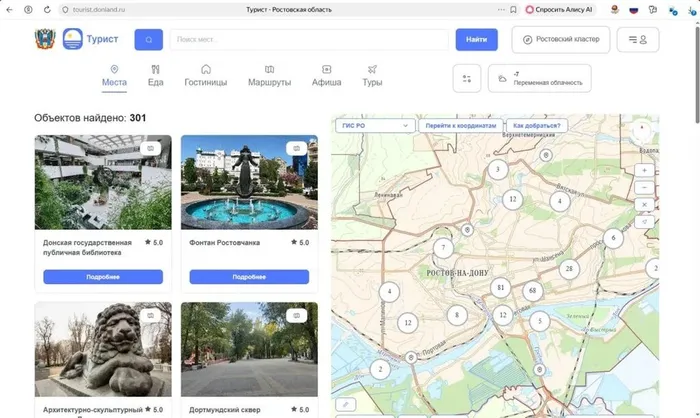
Task: Open the Гостиницы tab
Action: point(207,76)
